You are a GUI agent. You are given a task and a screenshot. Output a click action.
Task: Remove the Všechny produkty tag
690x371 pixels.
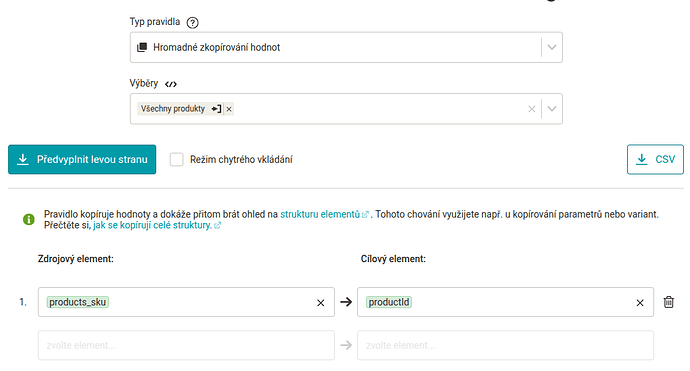[x=229, y=109]
